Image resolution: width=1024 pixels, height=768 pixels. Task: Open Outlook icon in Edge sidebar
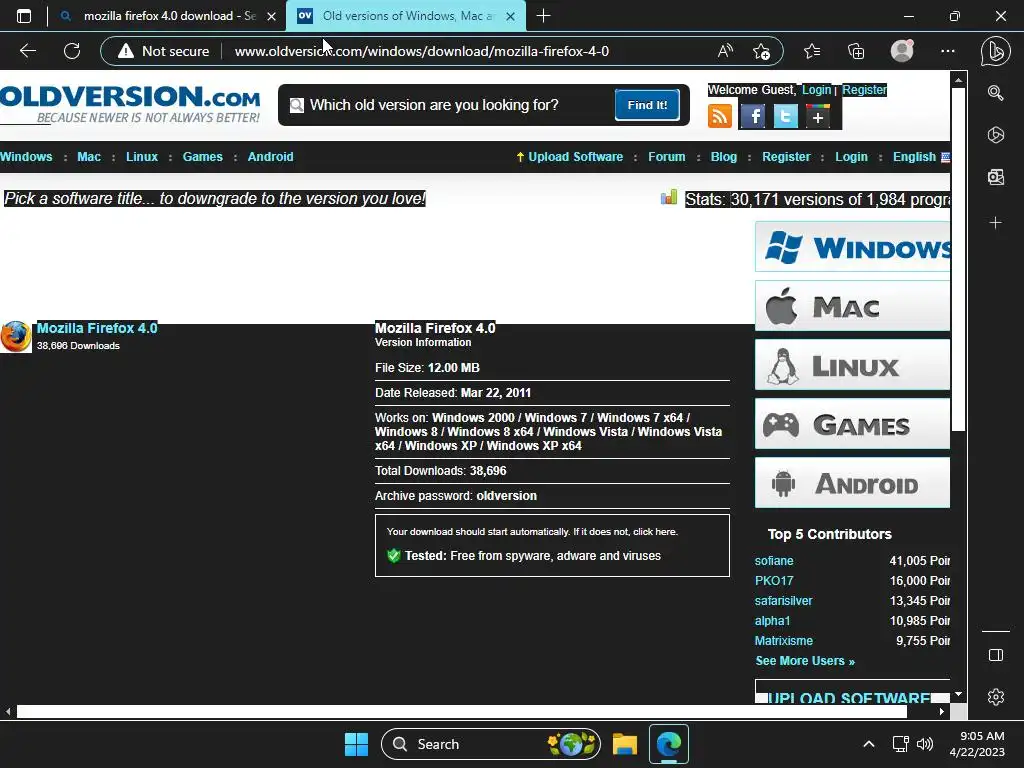point(995,177)
